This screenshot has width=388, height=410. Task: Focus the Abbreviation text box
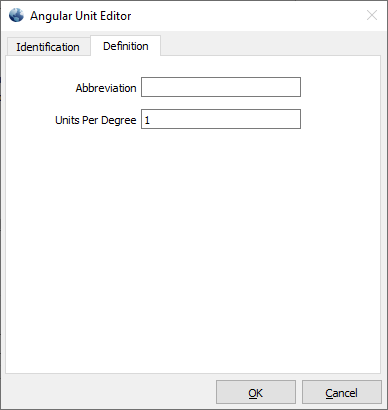[x=221, y=87]
